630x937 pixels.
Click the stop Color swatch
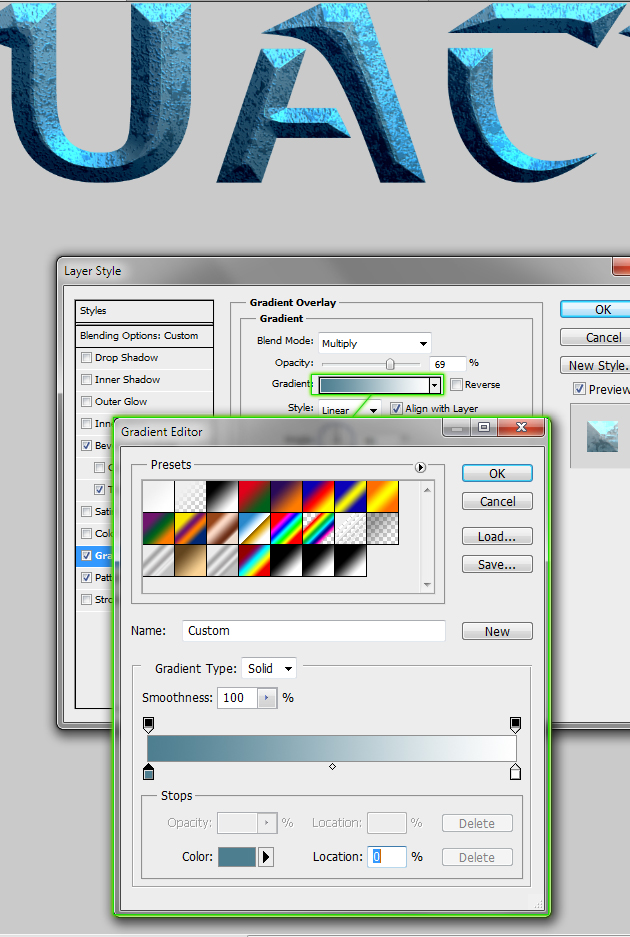click(237, 857)
